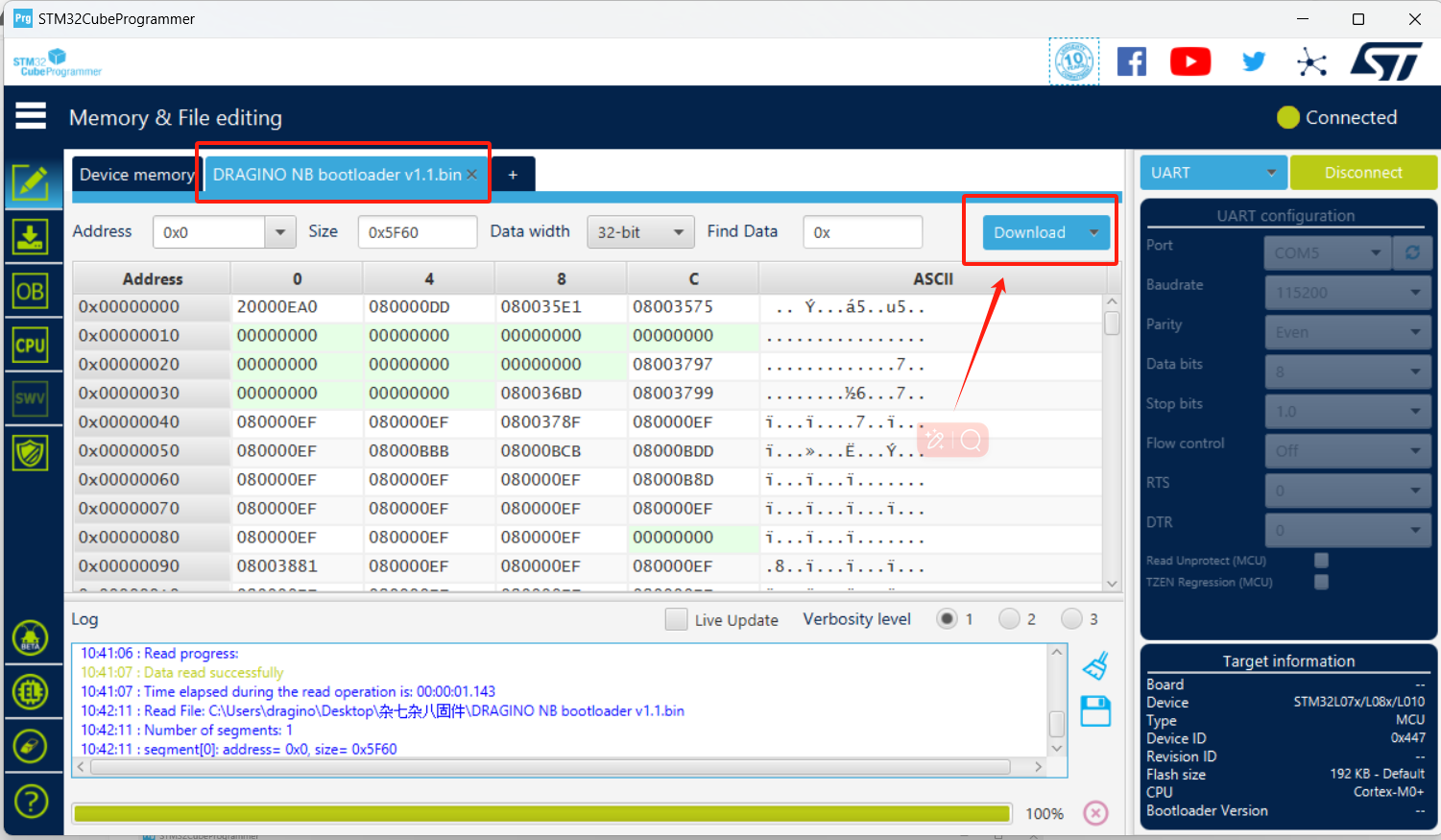Image resolution: width=1441 pixels, height=840 pixels.
Task: Switch to DRAGINO NB bootloader v1.1.bin tab
Action: click(337, 175)
